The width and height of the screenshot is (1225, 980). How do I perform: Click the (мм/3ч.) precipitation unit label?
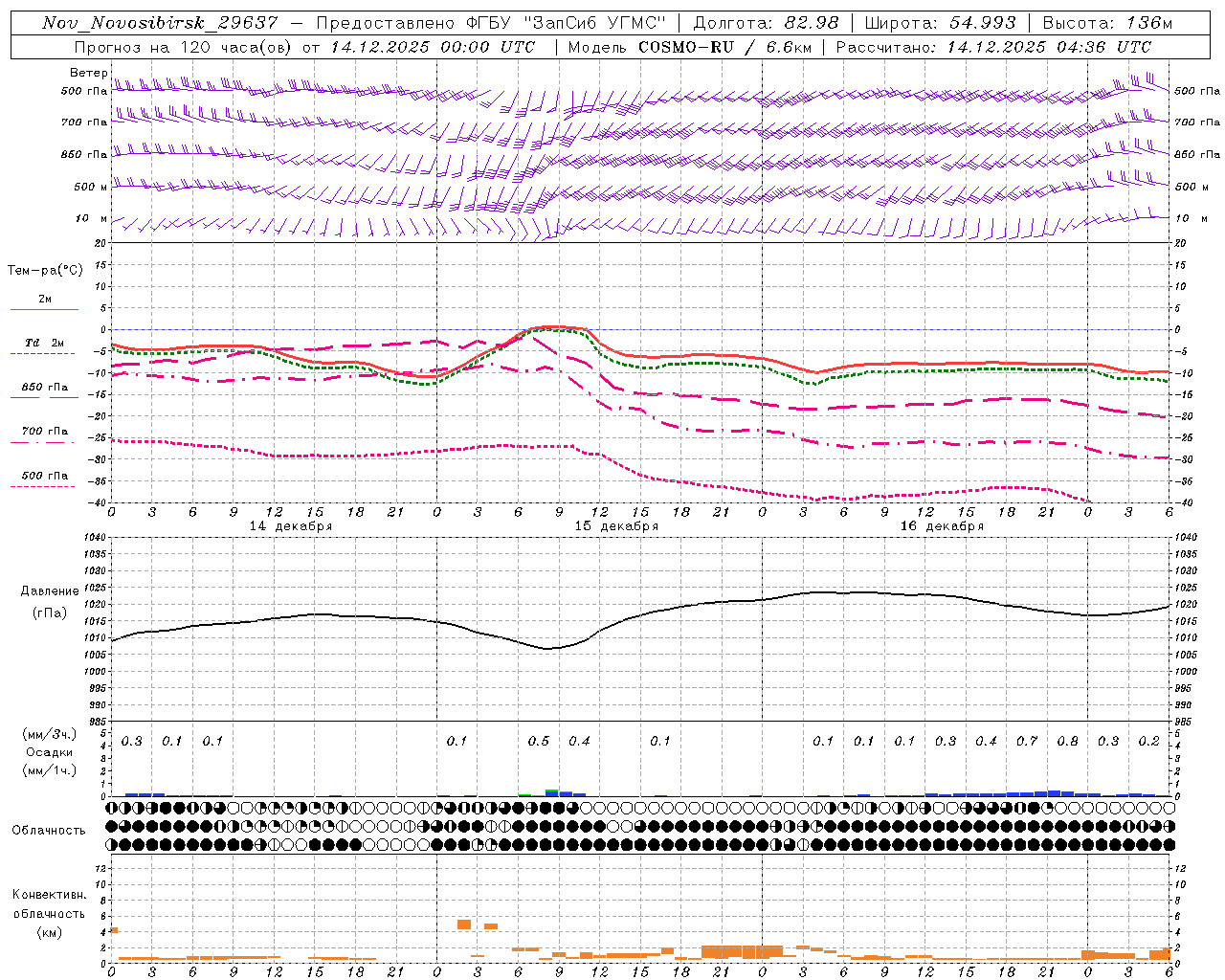point(50,734)
